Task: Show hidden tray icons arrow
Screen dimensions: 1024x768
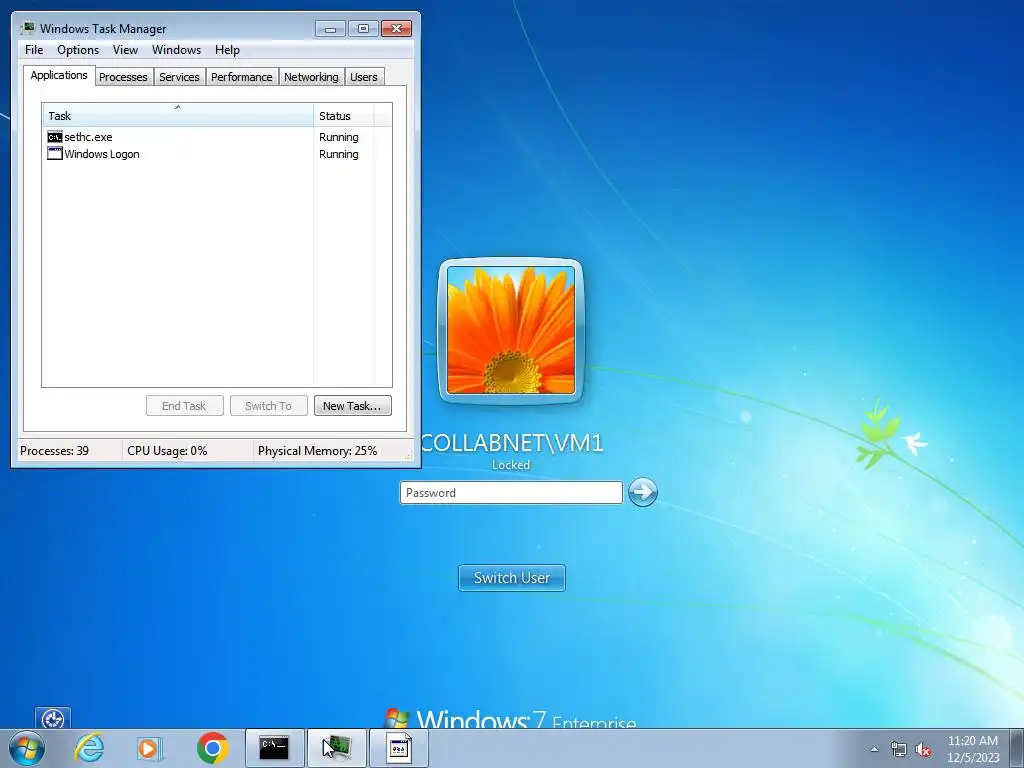Action: click(x=874, y=749)
